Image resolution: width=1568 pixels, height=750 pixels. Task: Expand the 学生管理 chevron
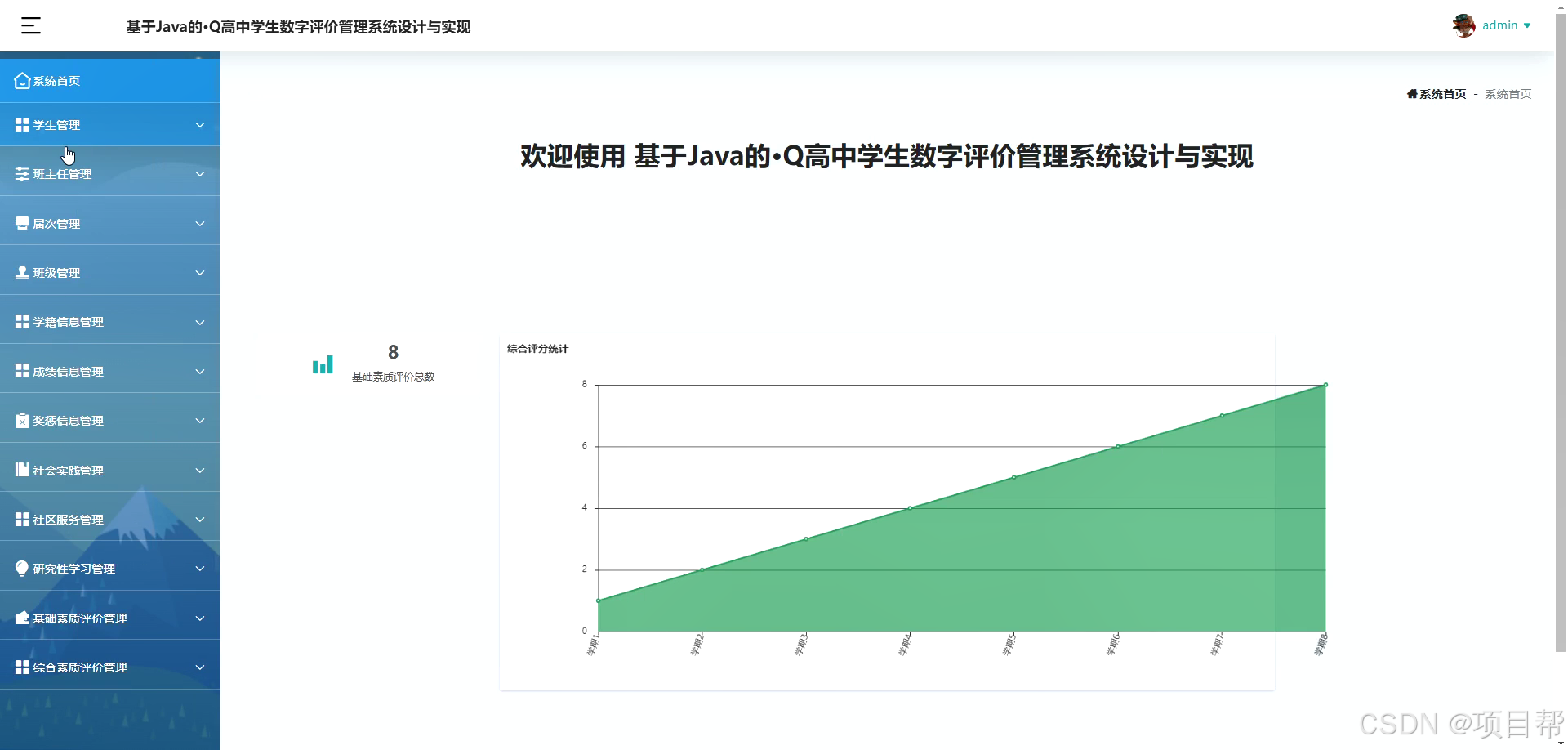200,125
